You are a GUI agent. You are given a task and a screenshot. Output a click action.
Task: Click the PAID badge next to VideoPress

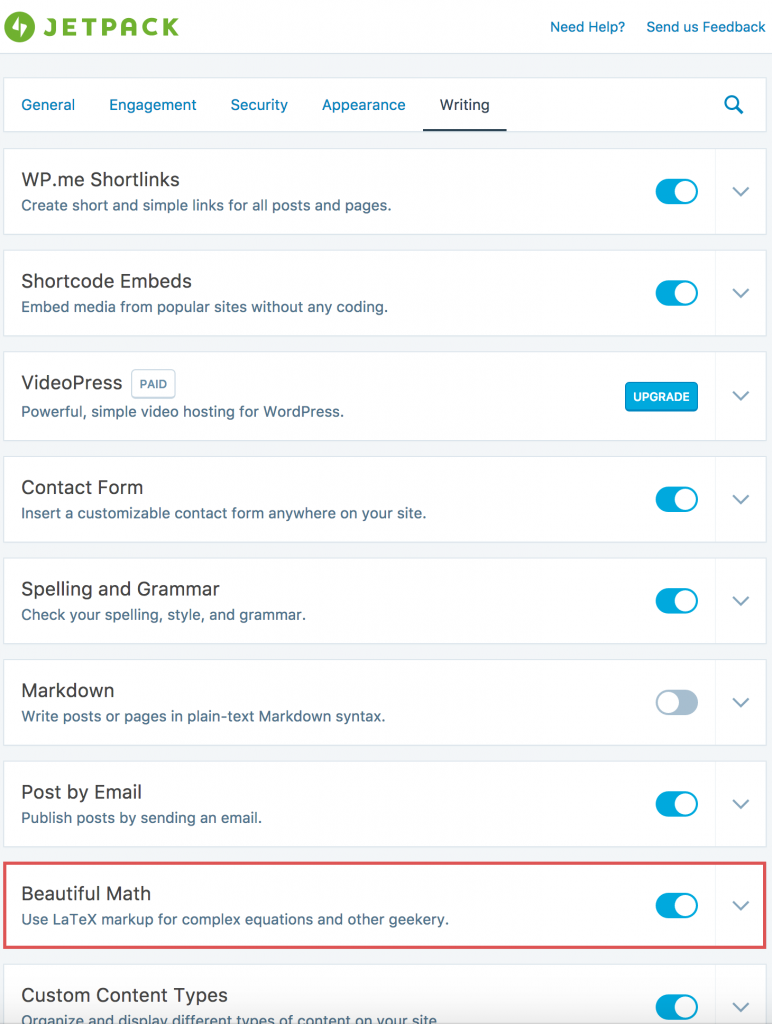153,383
